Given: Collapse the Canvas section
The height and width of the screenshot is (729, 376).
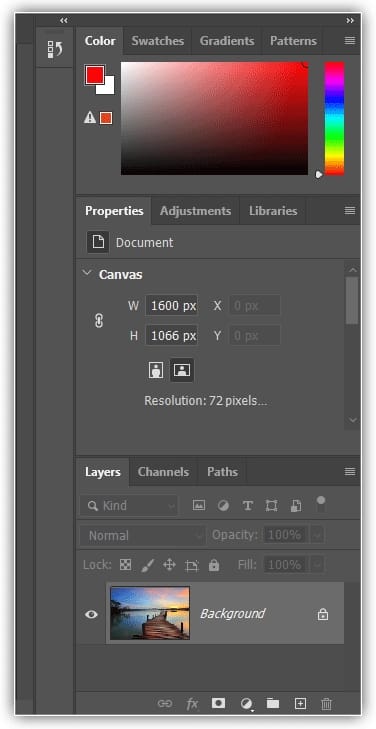Looking at the screenshot, I should 87,273.
